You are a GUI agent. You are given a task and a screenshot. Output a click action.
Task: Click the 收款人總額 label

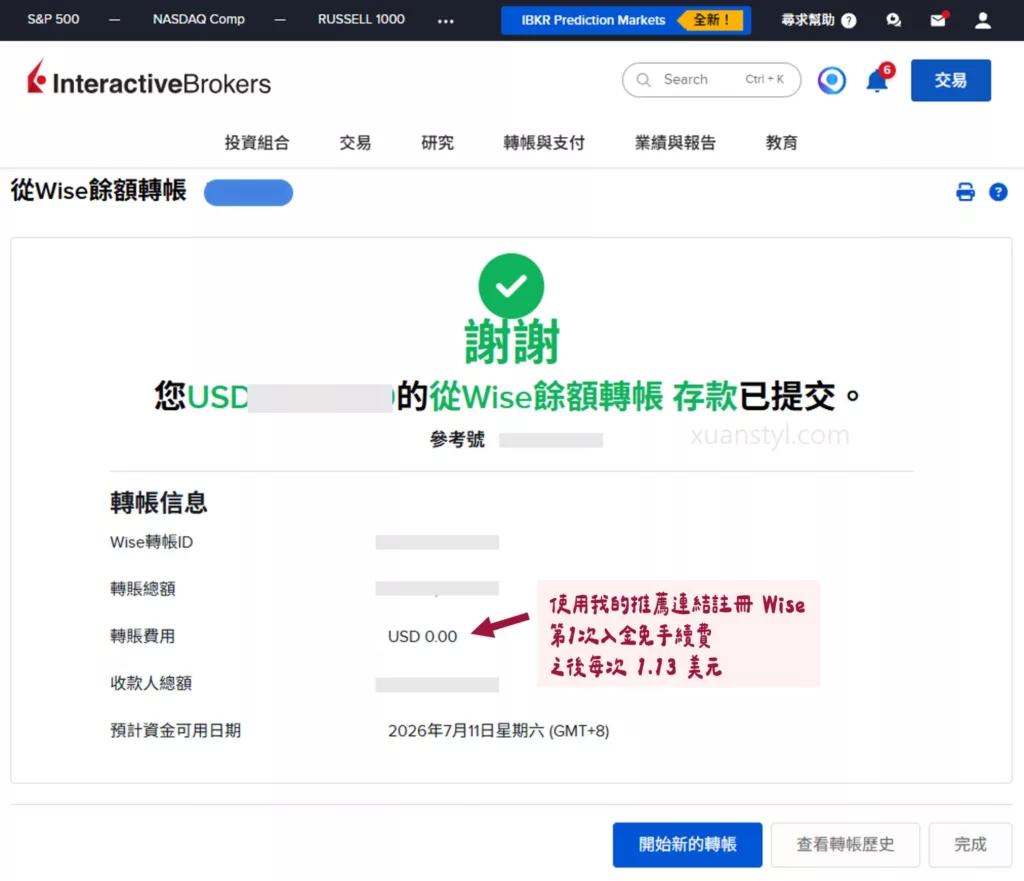tap(151, 683)
